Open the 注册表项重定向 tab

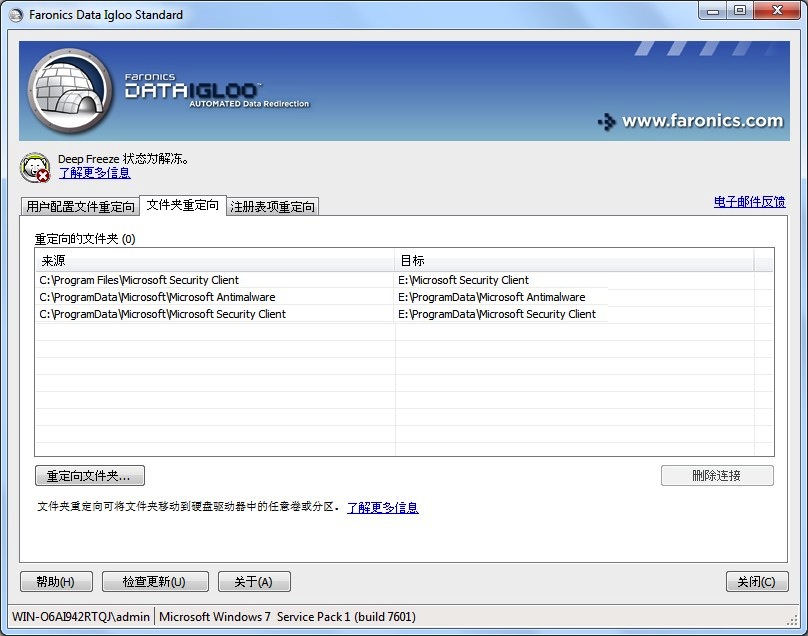[273, 207]
